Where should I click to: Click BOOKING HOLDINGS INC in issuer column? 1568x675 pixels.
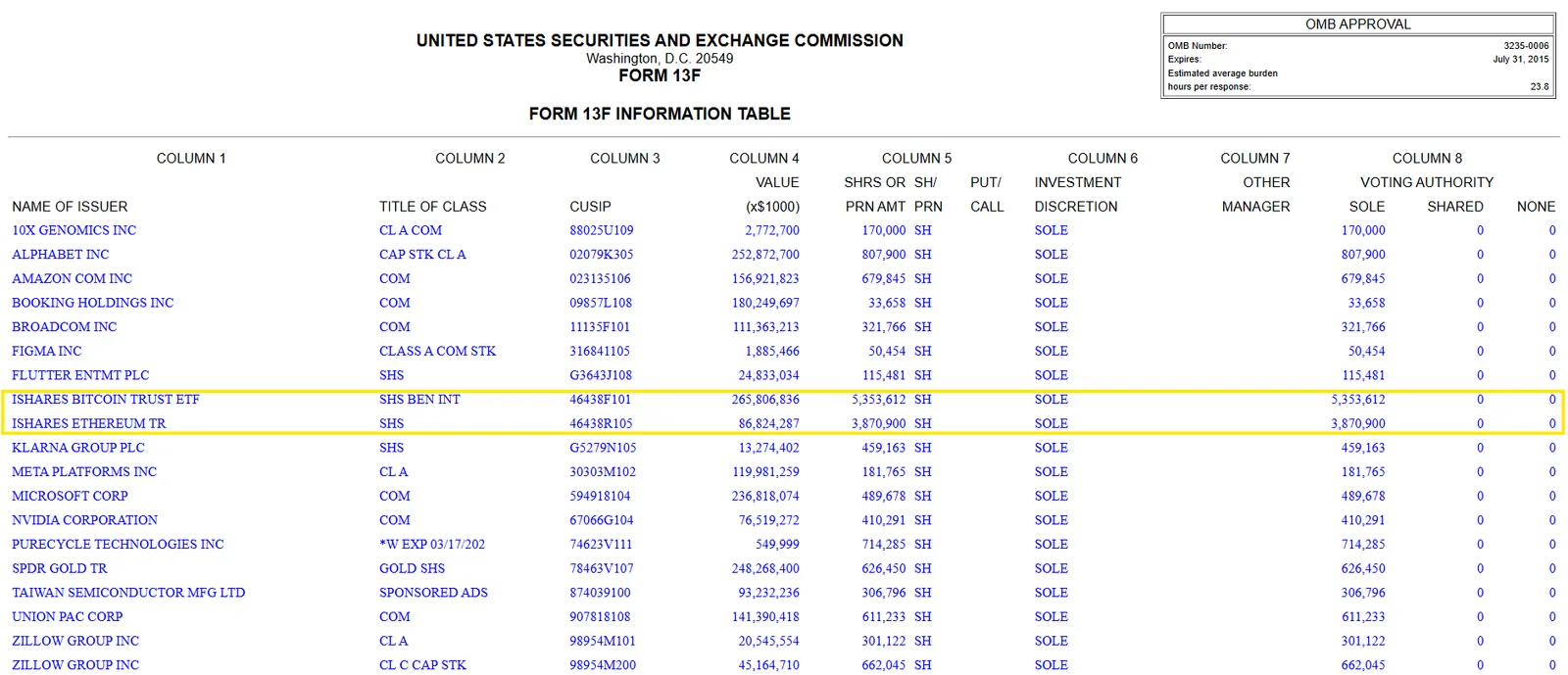click(x=92, y=303)
